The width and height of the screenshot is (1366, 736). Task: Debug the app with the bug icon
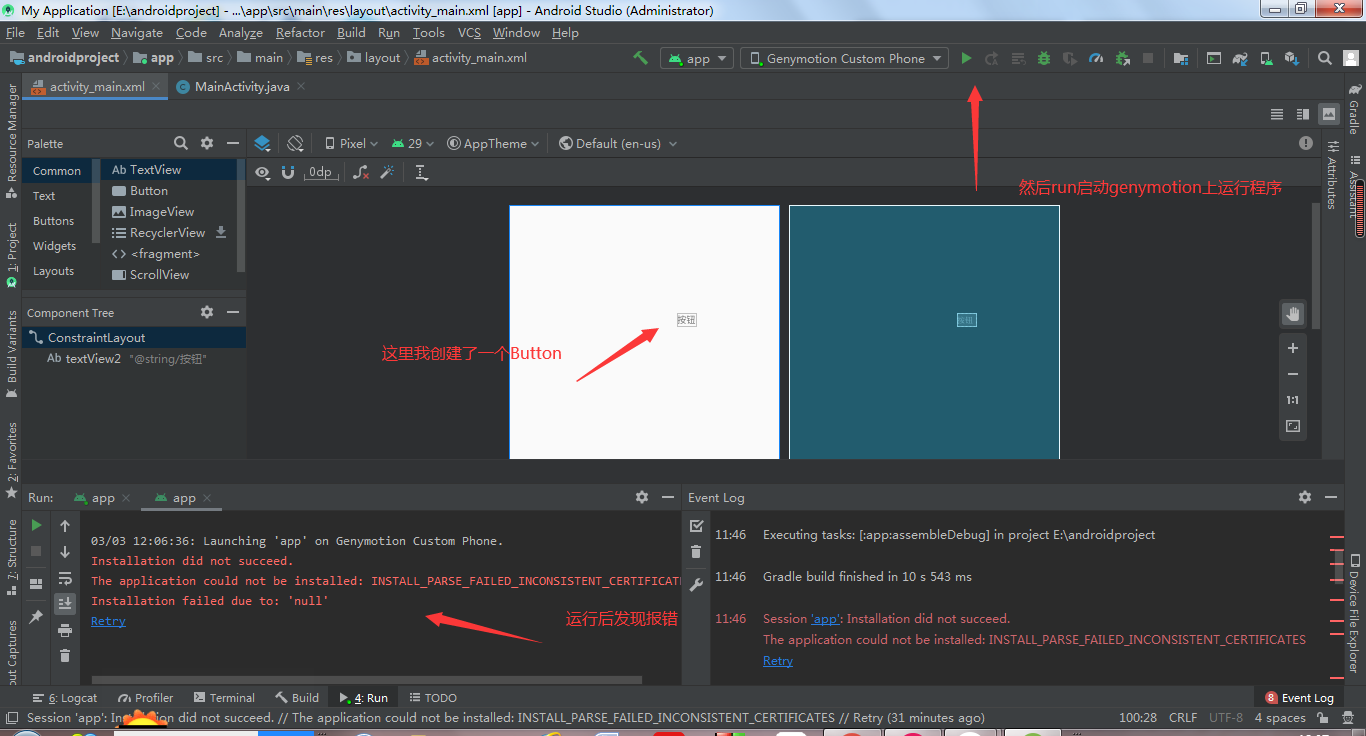click(1043, 57)
